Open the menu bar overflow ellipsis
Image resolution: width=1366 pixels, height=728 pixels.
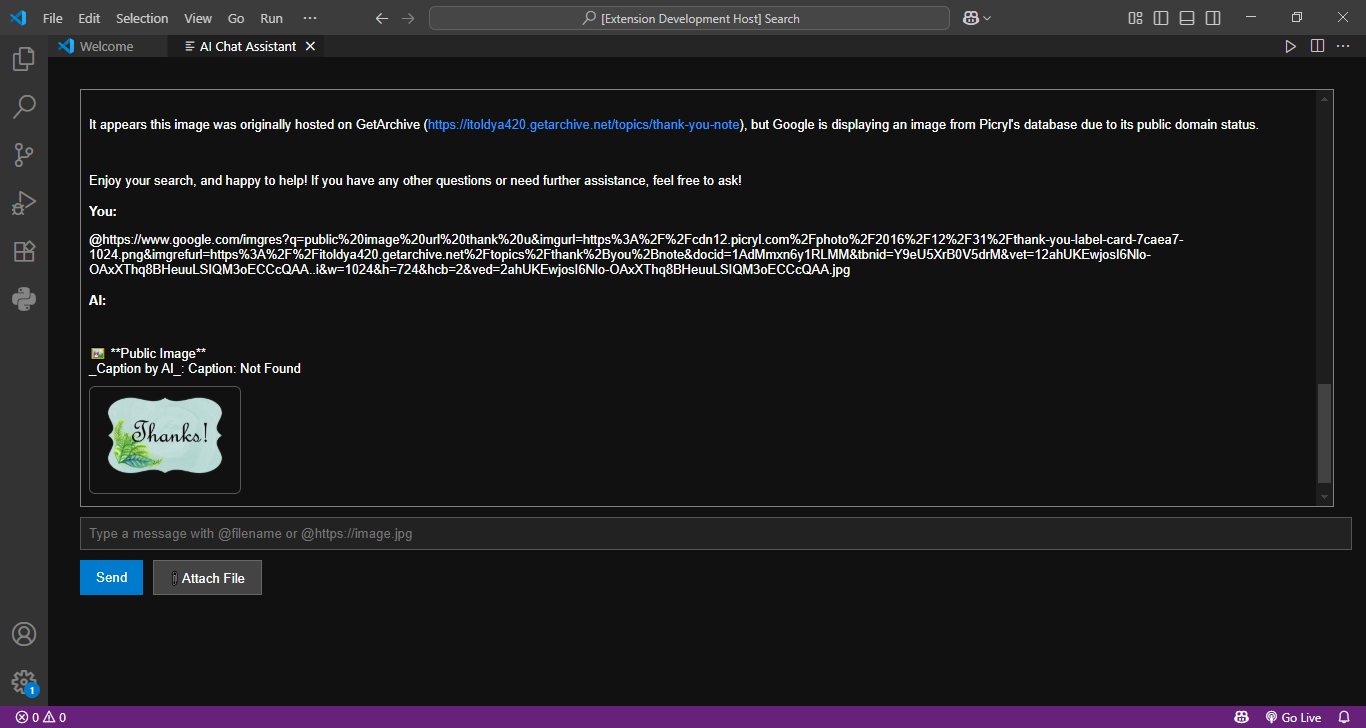pyautogui.click(x=309, y=17)
